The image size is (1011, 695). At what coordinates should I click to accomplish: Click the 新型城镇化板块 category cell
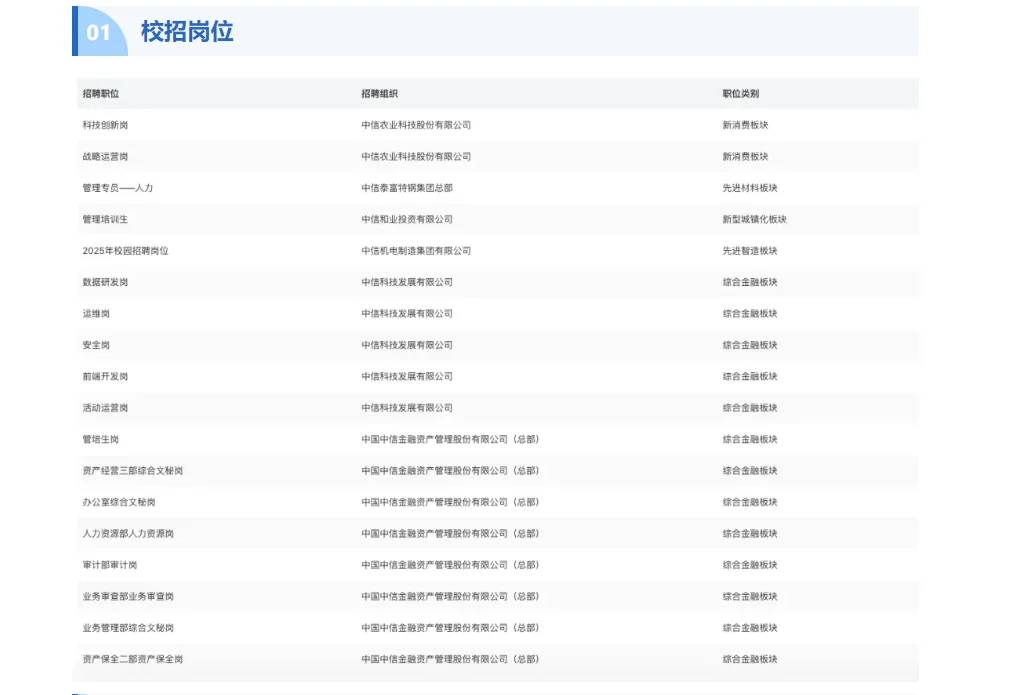click(754, 219)
